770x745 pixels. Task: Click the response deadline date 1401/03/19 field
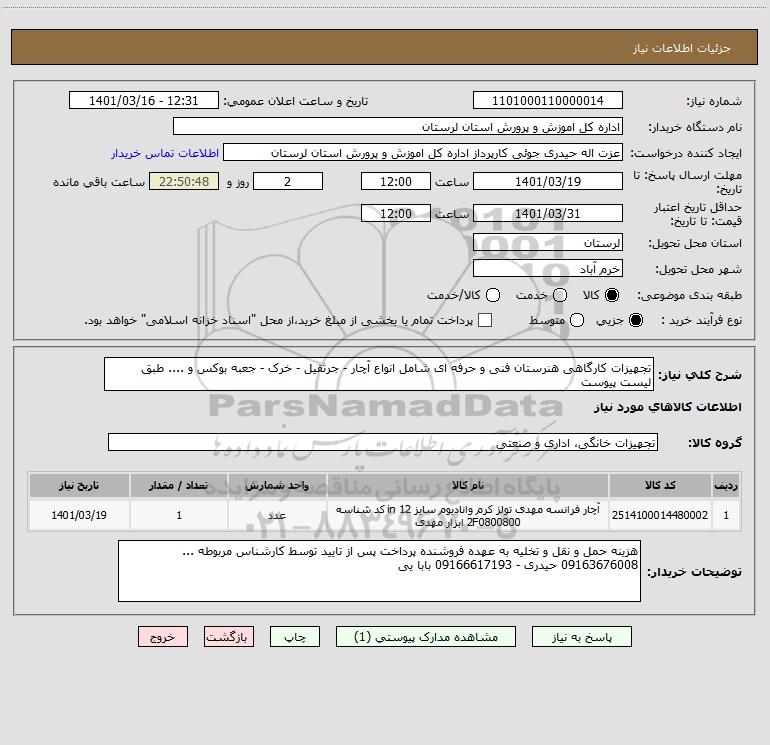pos(548,181)
